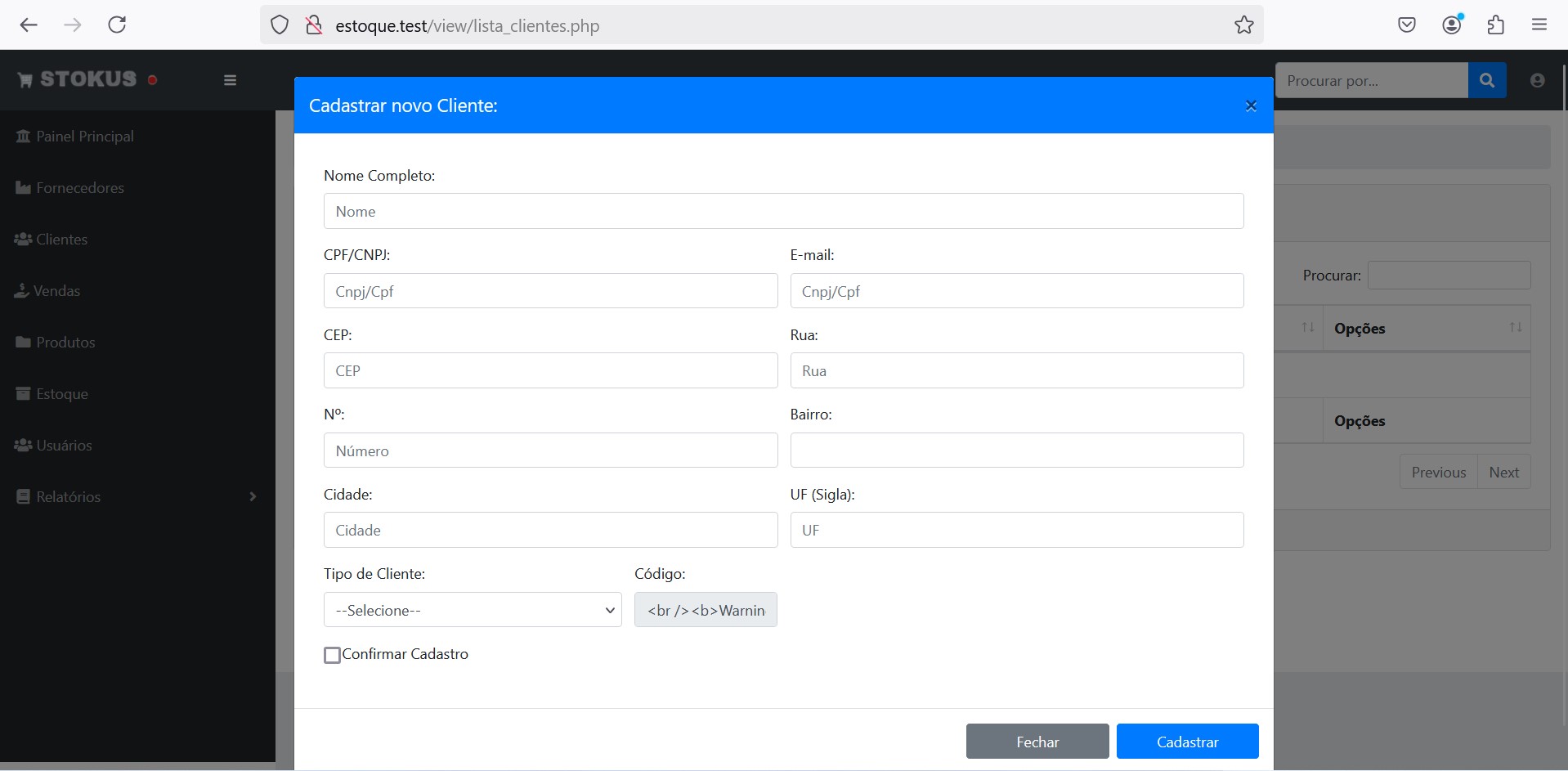Close the Cadastrar novo Cliente dialog
Image resolution: width=1568 pixels, height=771 pixels.
(1250, 106)
